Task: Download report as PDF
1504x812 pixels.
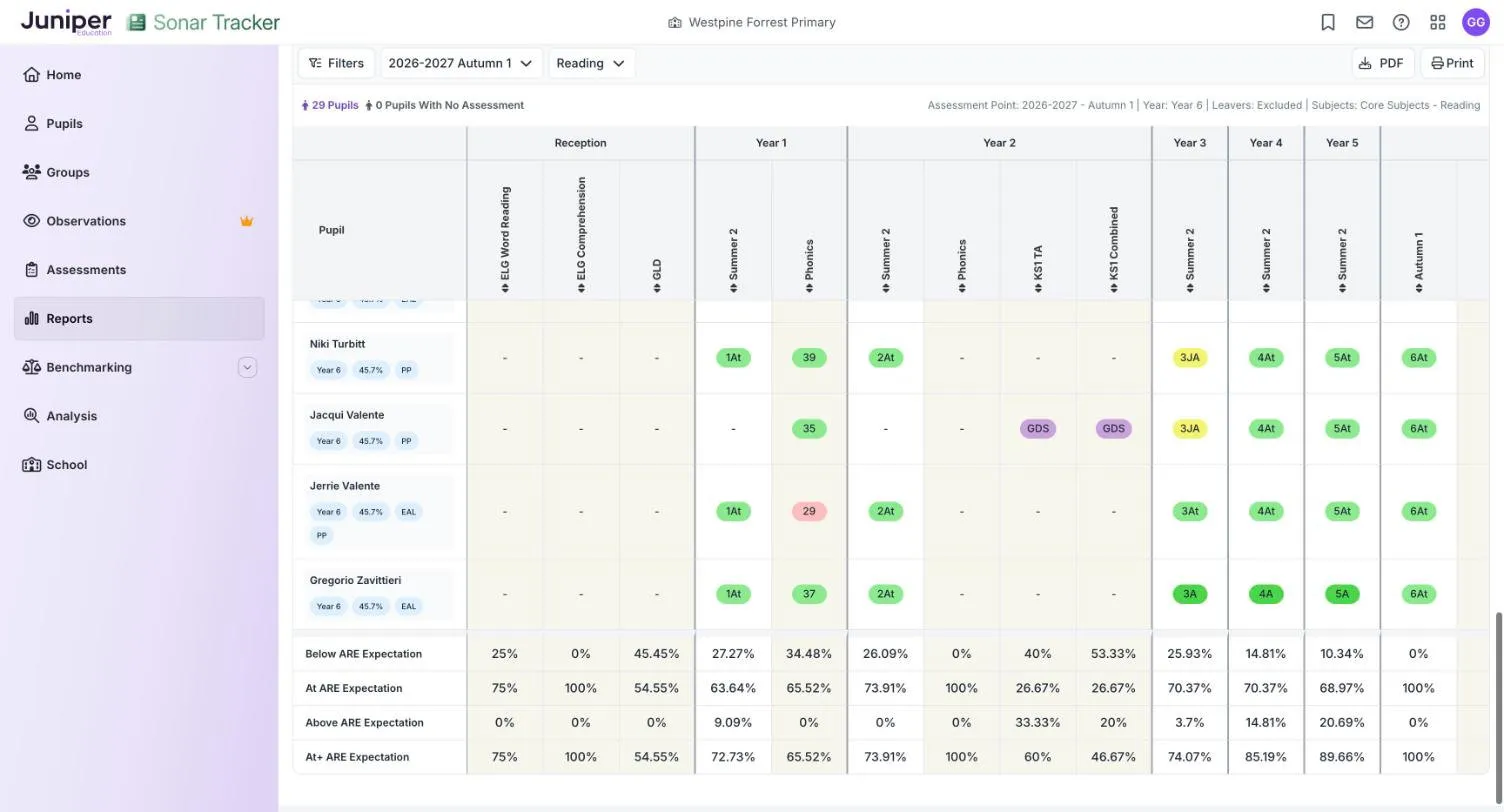Action: [1383, 63]
